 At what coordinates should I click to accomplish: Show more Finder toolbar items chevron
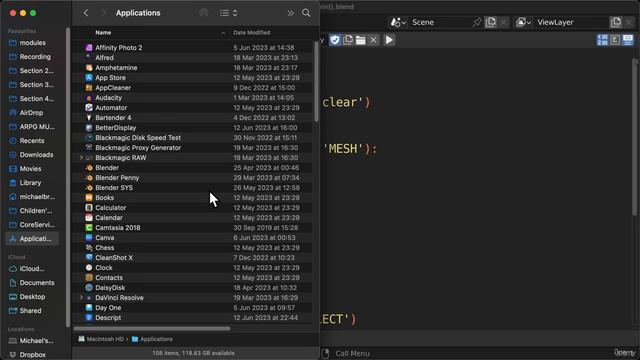pyautogui.click(x=291, y=13)
